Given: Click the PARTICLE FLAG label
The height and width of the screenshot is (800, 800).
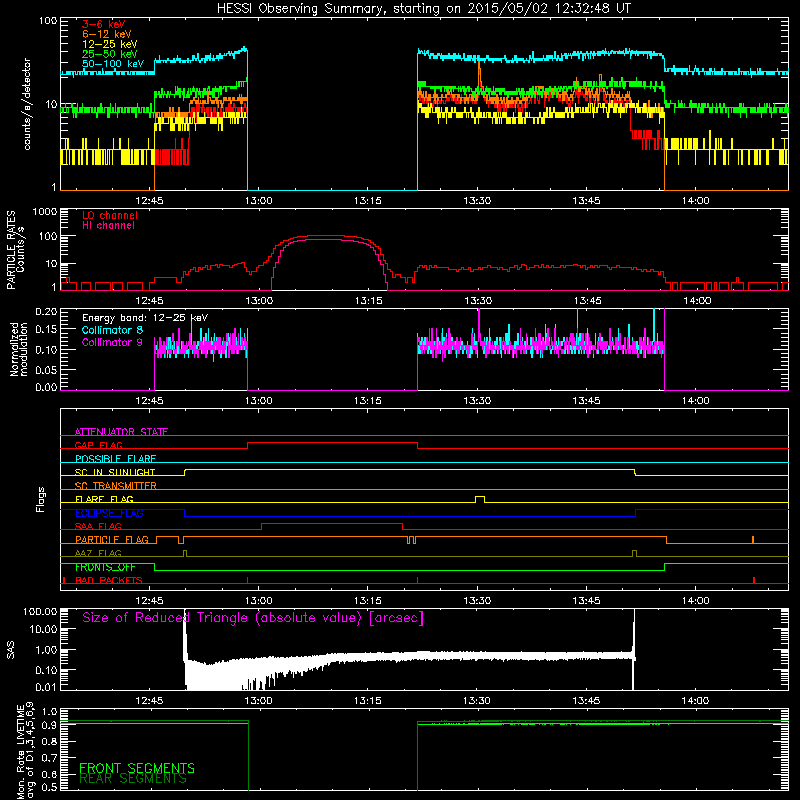Looking at the screenshot, I should pyautogui.click(x=112, y=540).
